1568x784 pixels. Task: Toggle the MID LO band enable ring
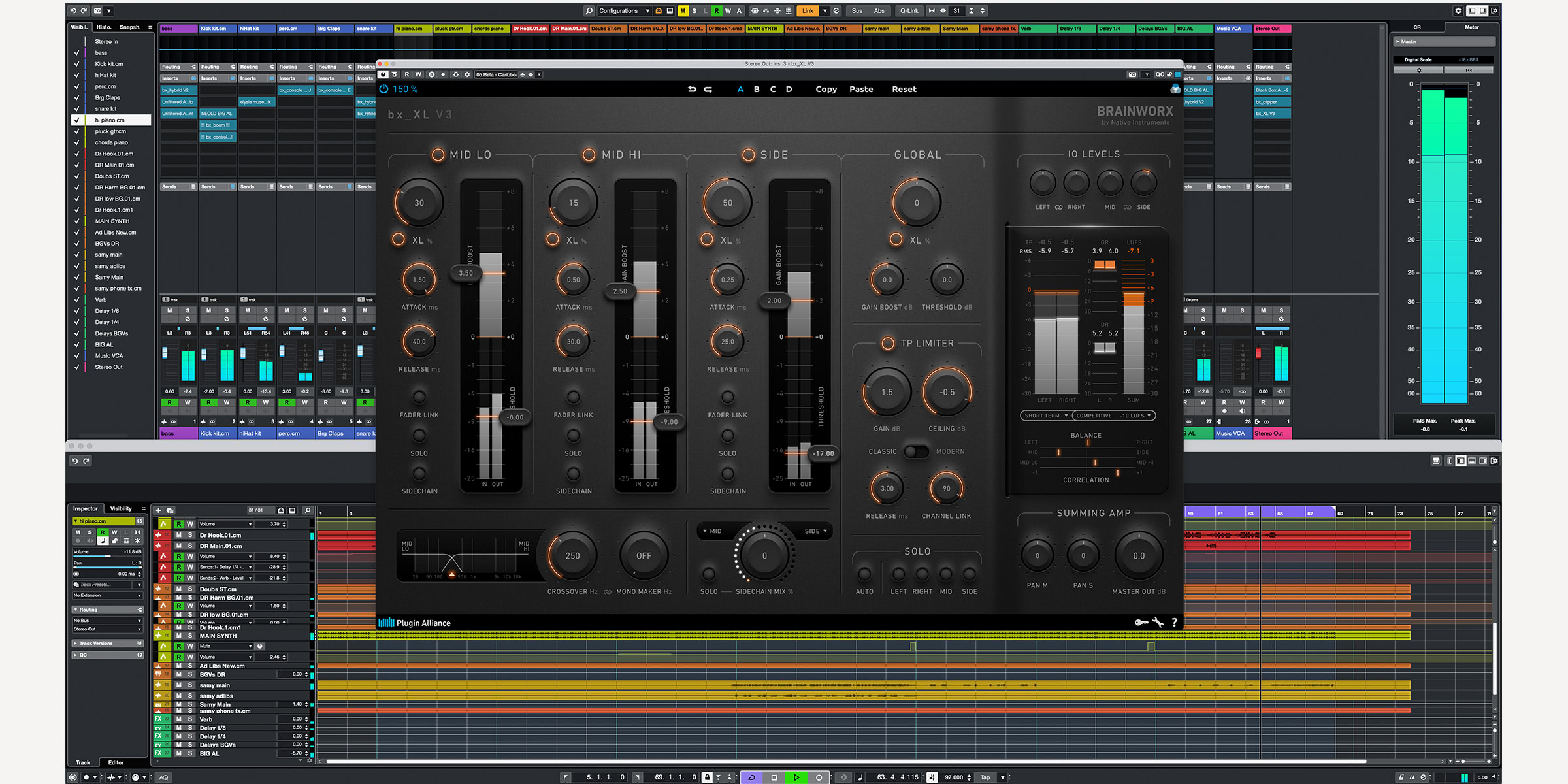click(438, 155)
